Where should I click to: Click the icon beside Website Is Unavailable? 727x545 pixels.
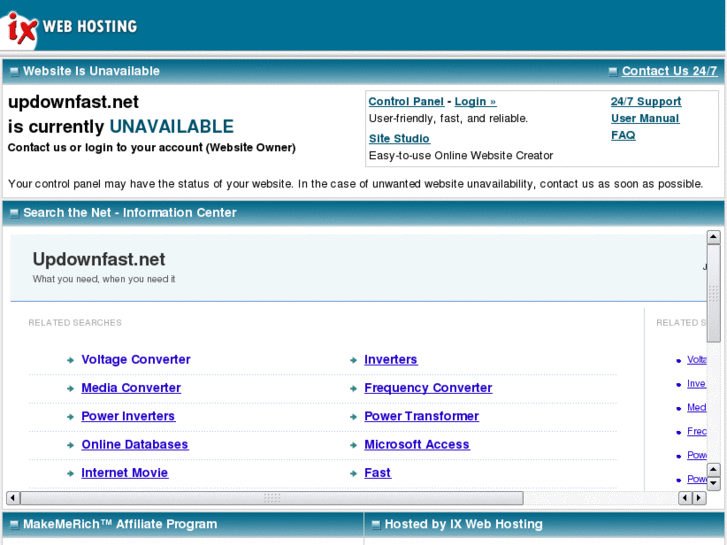(x=14, y=71)
